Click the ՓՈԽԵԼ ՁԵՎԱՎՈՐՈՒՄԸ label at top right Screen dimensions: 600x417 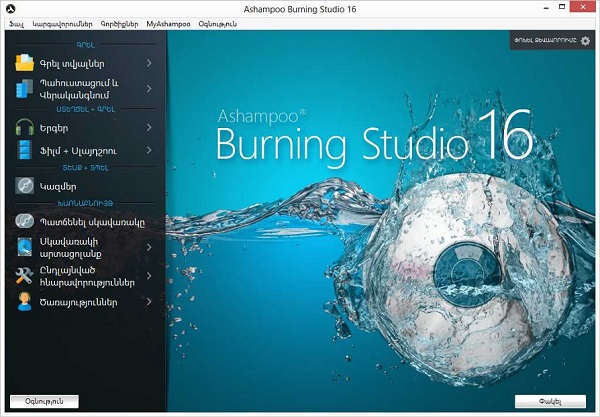tap(545, 40)
